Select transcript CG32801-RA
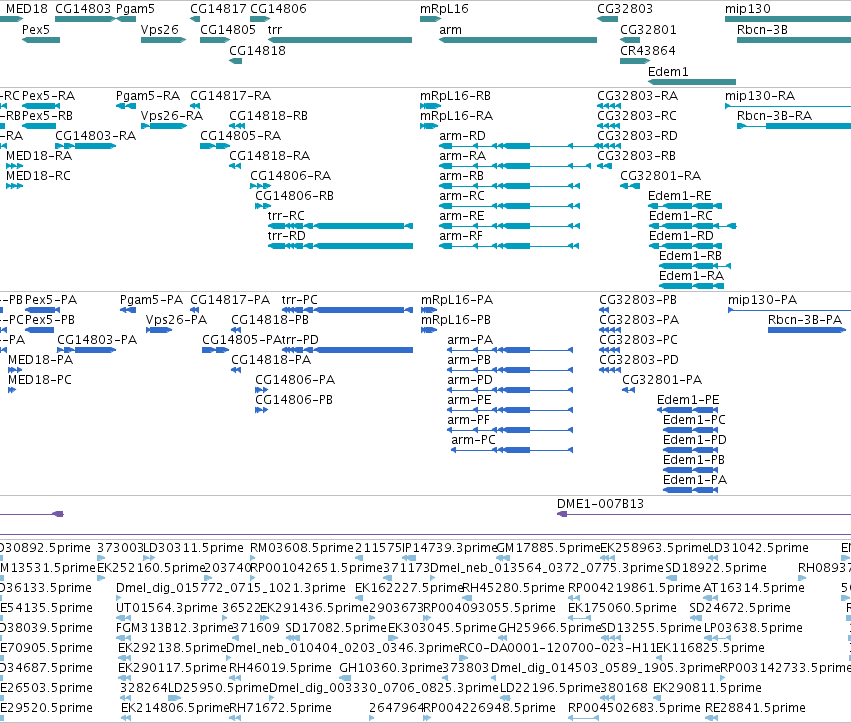This screenshot has height=723, width=851. point(630,186)
